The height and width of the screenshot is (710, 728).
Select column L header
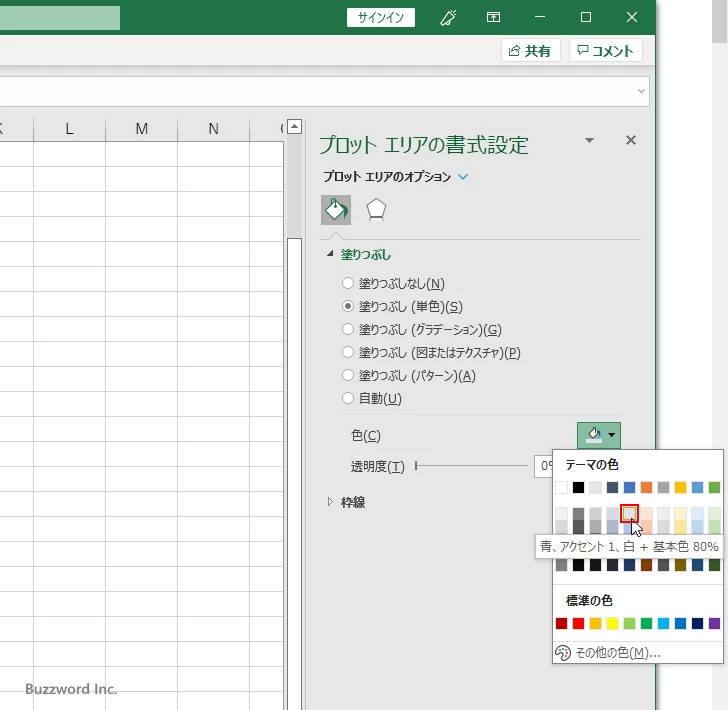tap(69, 129)
